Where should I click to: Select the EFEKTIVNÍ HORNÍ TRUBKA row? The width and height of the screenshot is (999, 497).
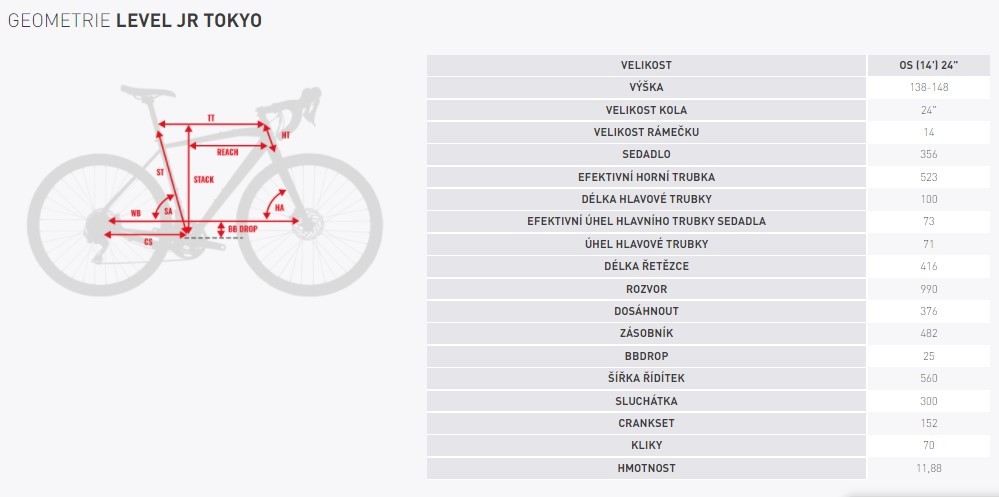(708, 177)
